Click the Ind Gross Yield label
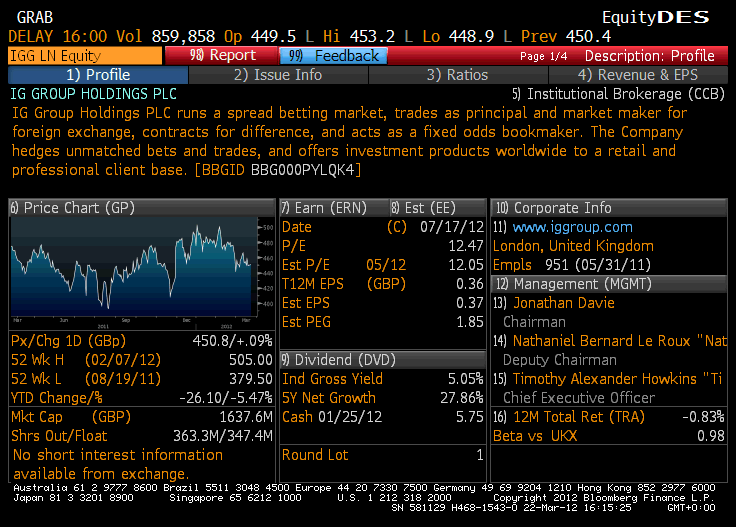This screenshot has height=527, width=736. pyautogui.click(x=332, y=379)
